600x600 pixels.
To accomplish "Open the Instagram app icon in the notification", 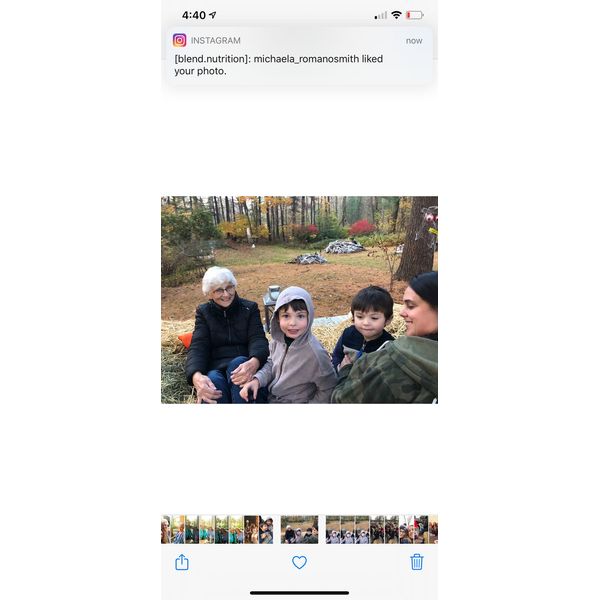I will tap(179, 40).
